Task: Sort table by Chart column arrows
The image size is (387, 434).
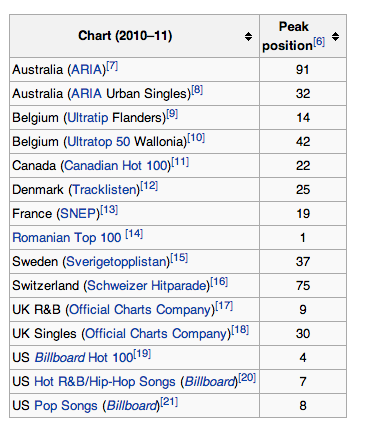Action: click(248, 36)
